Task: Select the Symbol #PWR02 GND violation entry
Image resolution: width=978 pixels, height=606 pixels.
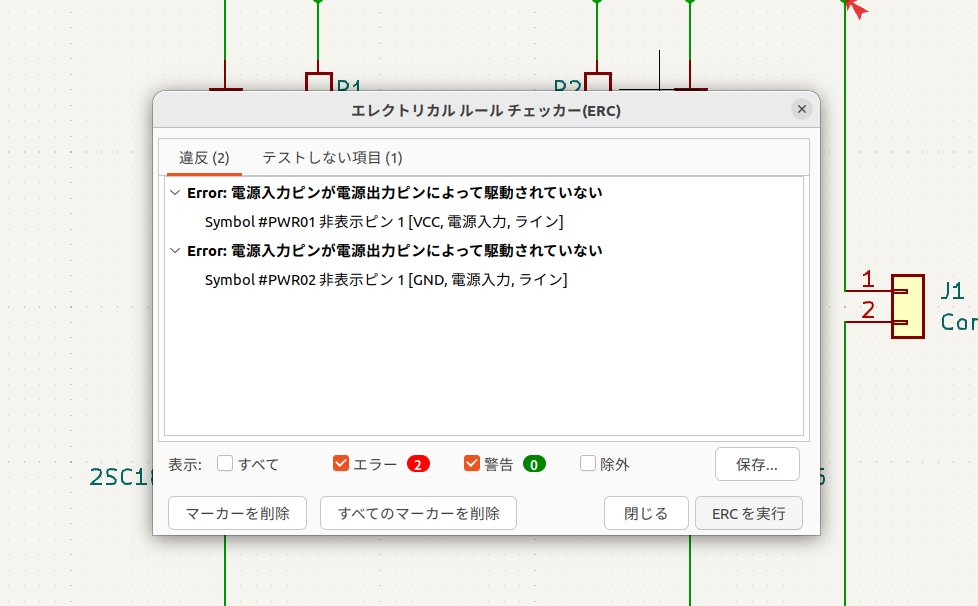Action: pyautogui.click(x=385, y=280)
